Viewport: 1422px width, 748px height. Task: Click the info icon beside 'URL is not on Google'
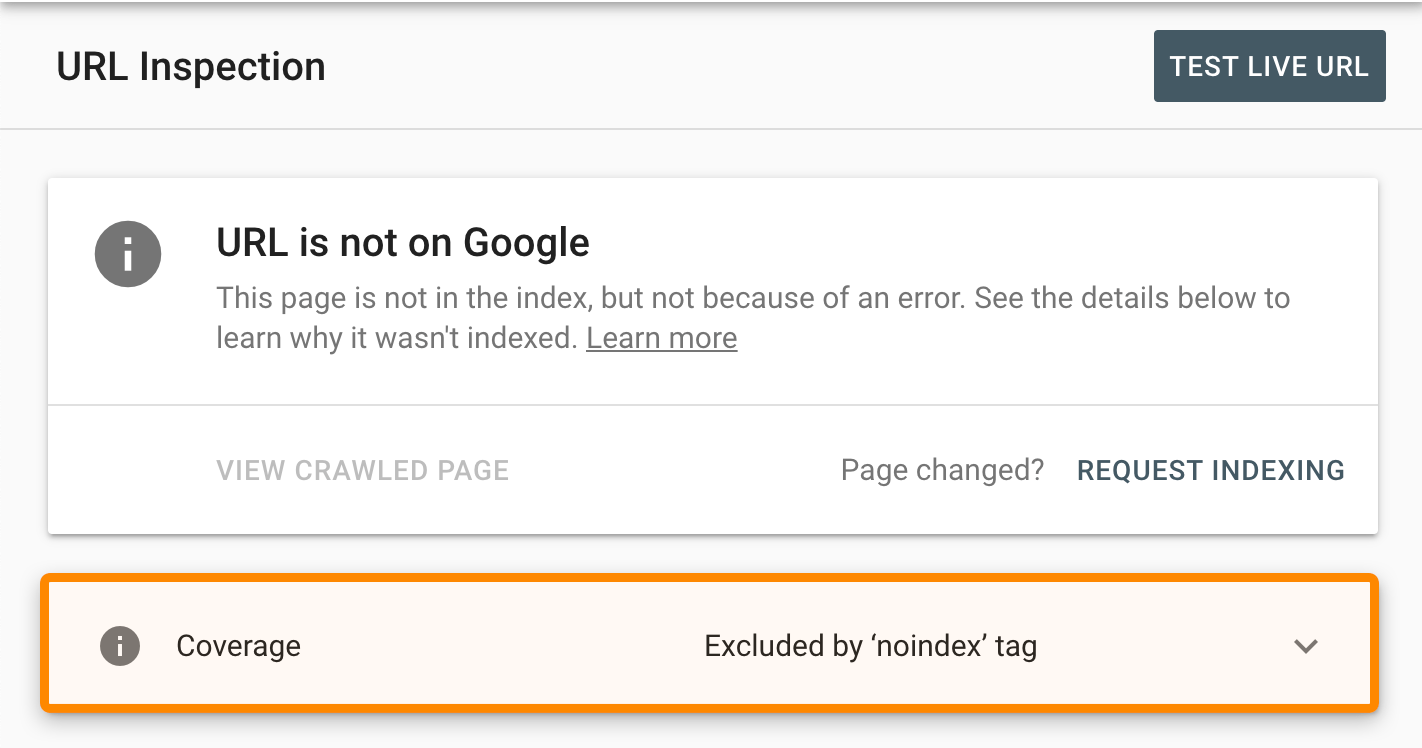127,254
